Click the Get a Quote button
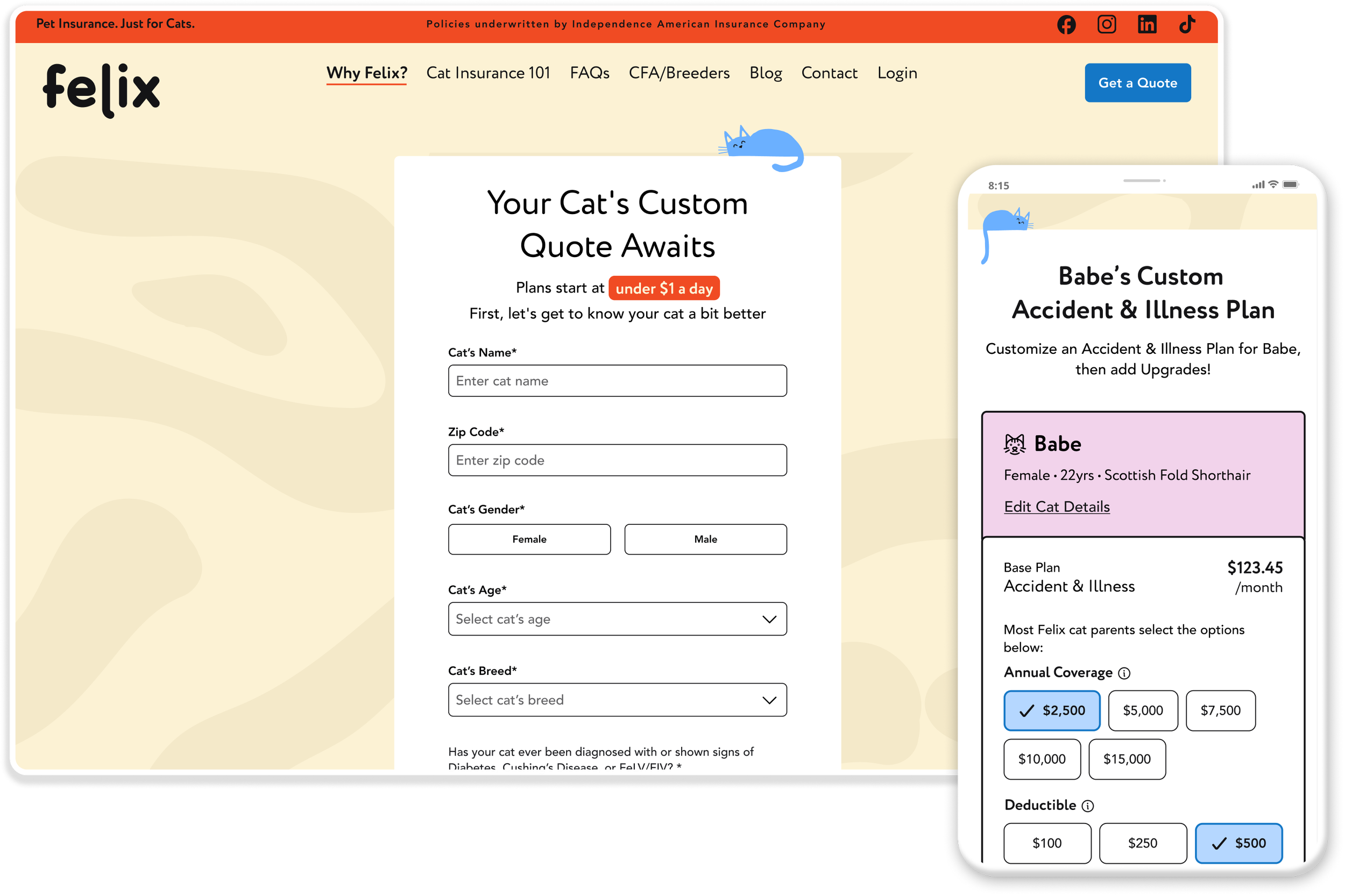This screenshot has height=896, width=1345. [x=1137, y=83]
